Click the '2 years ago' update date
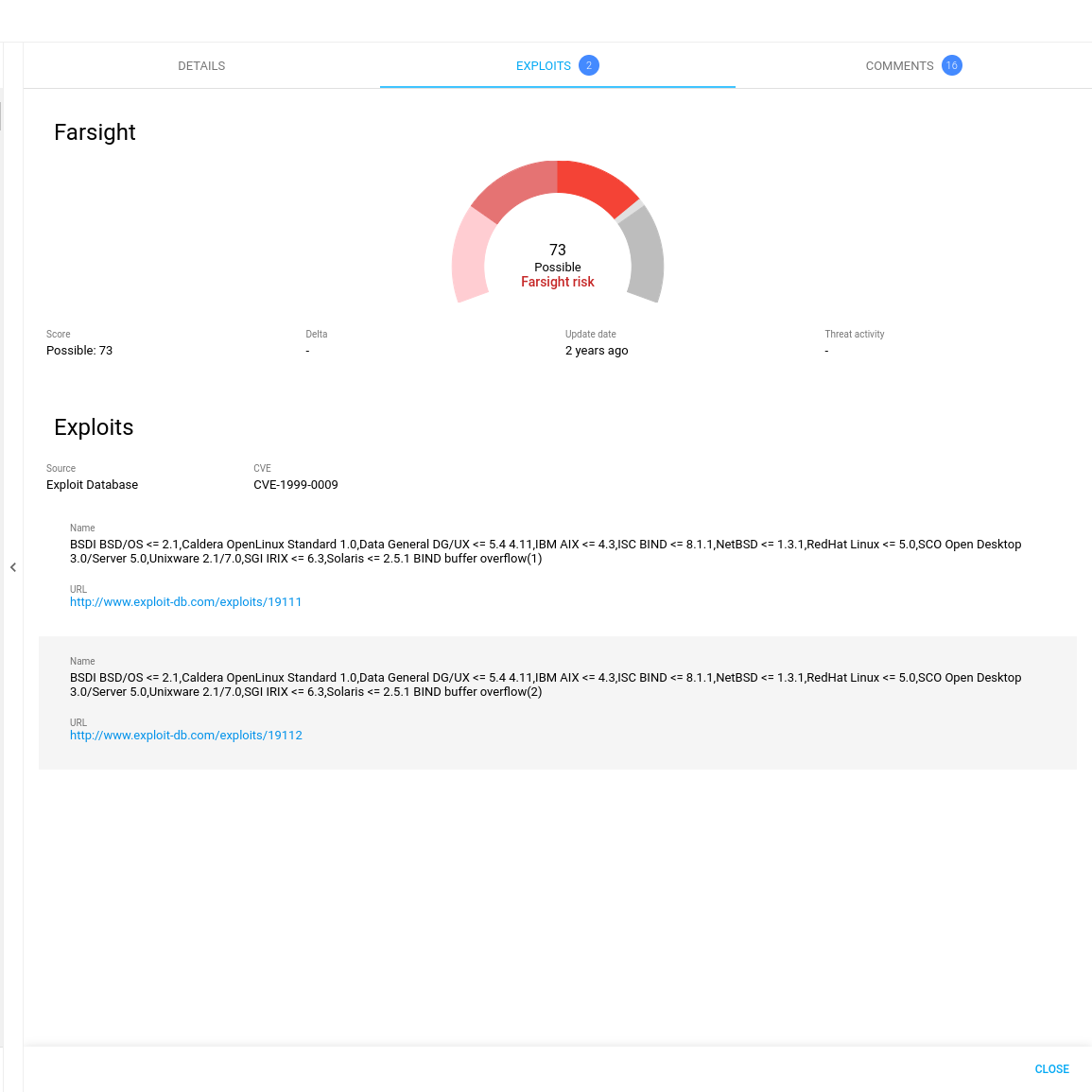Viewport: 1092px width, 1092px height. (597, 351)
